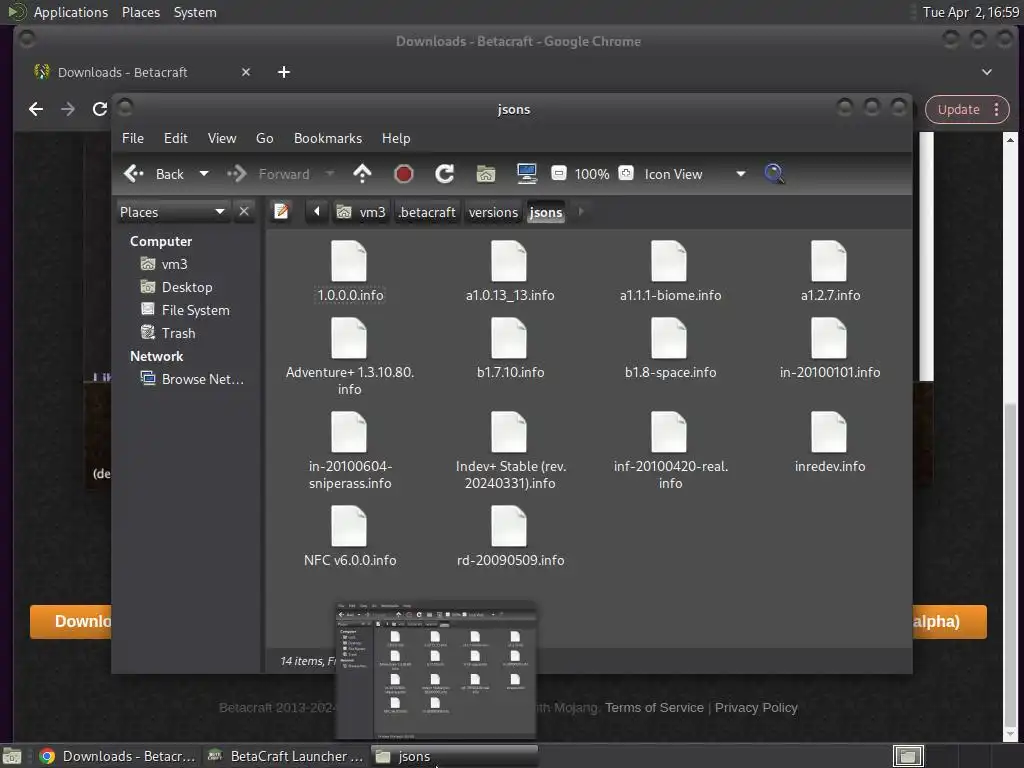Open the Back history dropdown arrow
Image resolution: width=1024 pixels, height=768 pixels.
[204, 174]
